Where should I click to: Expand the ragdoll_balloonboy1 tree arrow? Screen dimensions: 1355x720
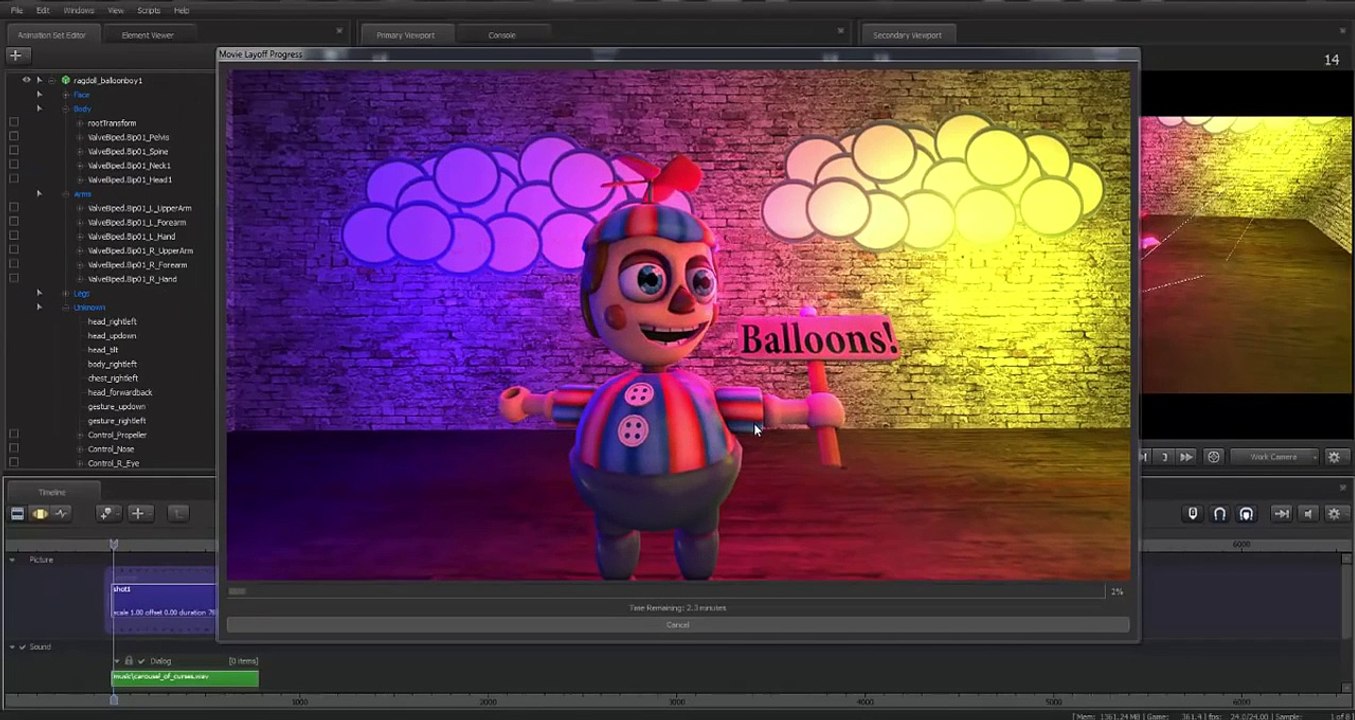(x=39, y=80)
